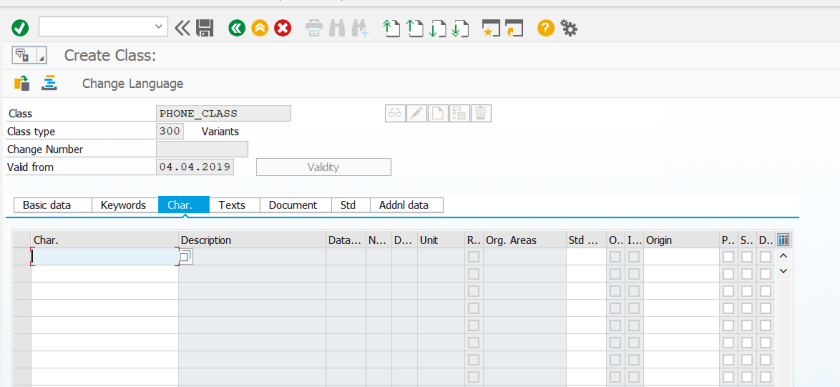
Task: Tick the D.. checkbox in the first table row
Action: coord(766,257)
